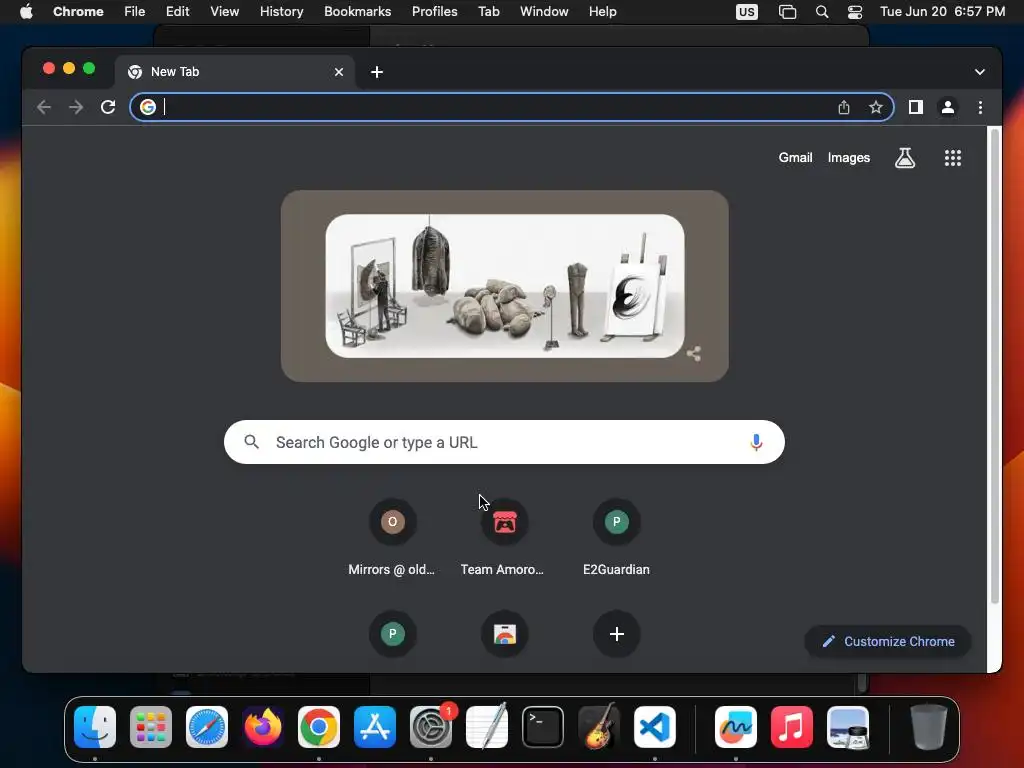Open the US input source menu

(746, 12)
